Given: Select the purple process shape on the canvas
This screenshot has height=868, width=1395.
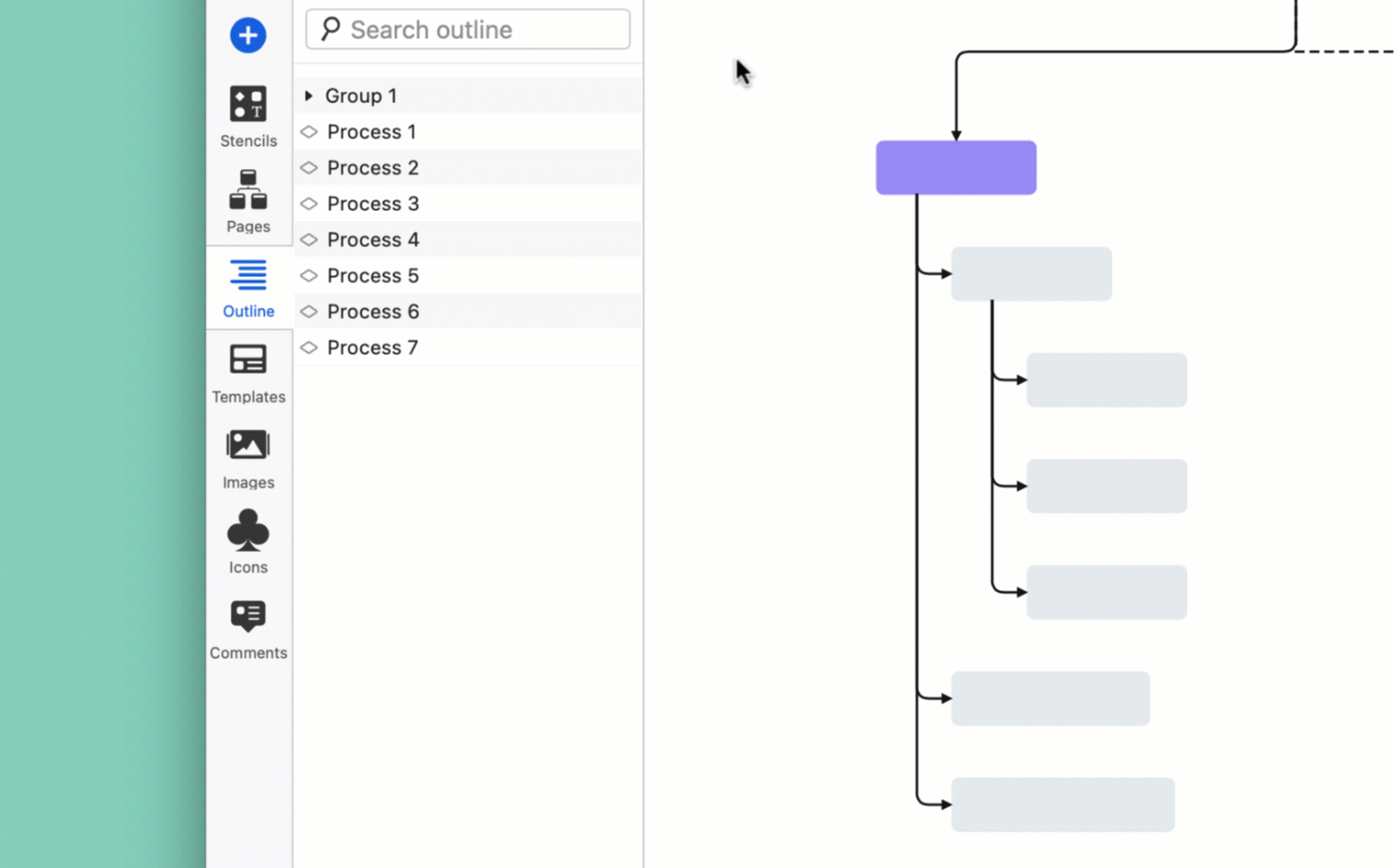Looking at the screenshot, I should click(955, 167).
